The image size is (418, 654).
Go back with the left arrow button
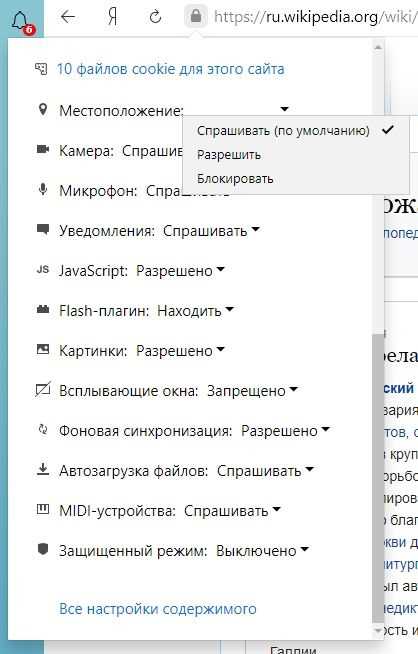[68, 17]
